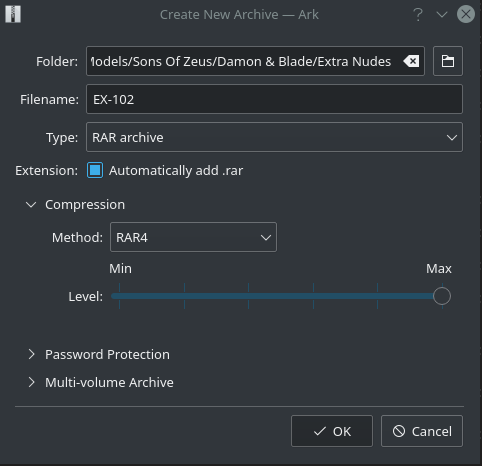The width and height of the screenshot is (482, 466).
Task: Minimize dialog using the title bar chevron
Action: point(442,15)
